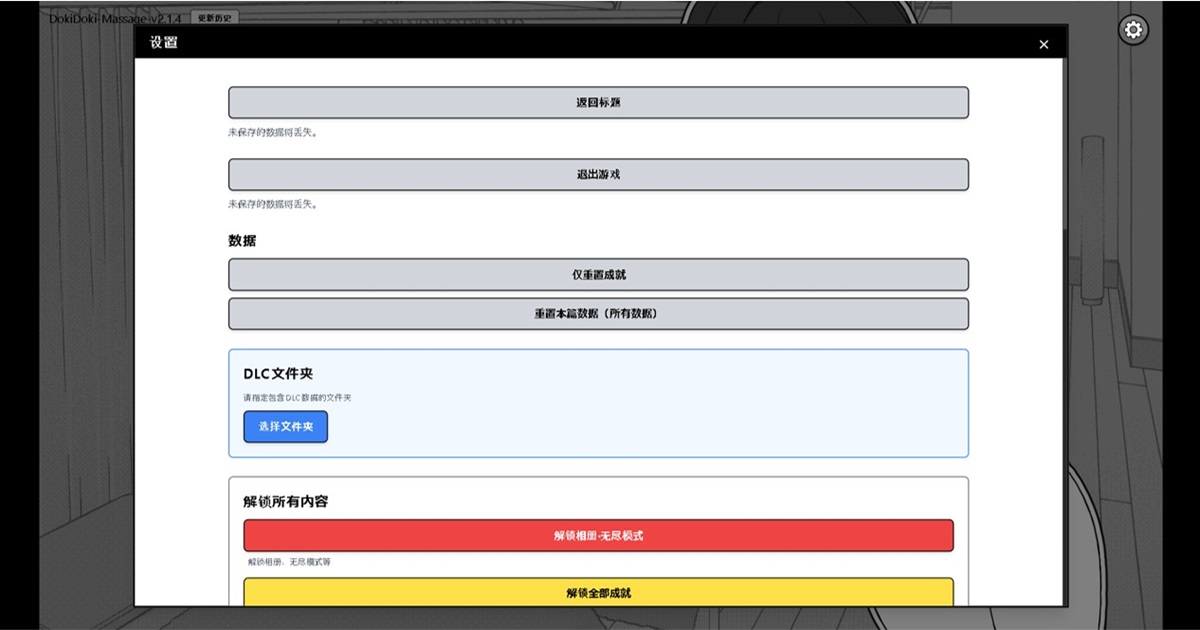Click the 退出游戏 button
This screenshot has height=630, width=1200.
point(598,174)
